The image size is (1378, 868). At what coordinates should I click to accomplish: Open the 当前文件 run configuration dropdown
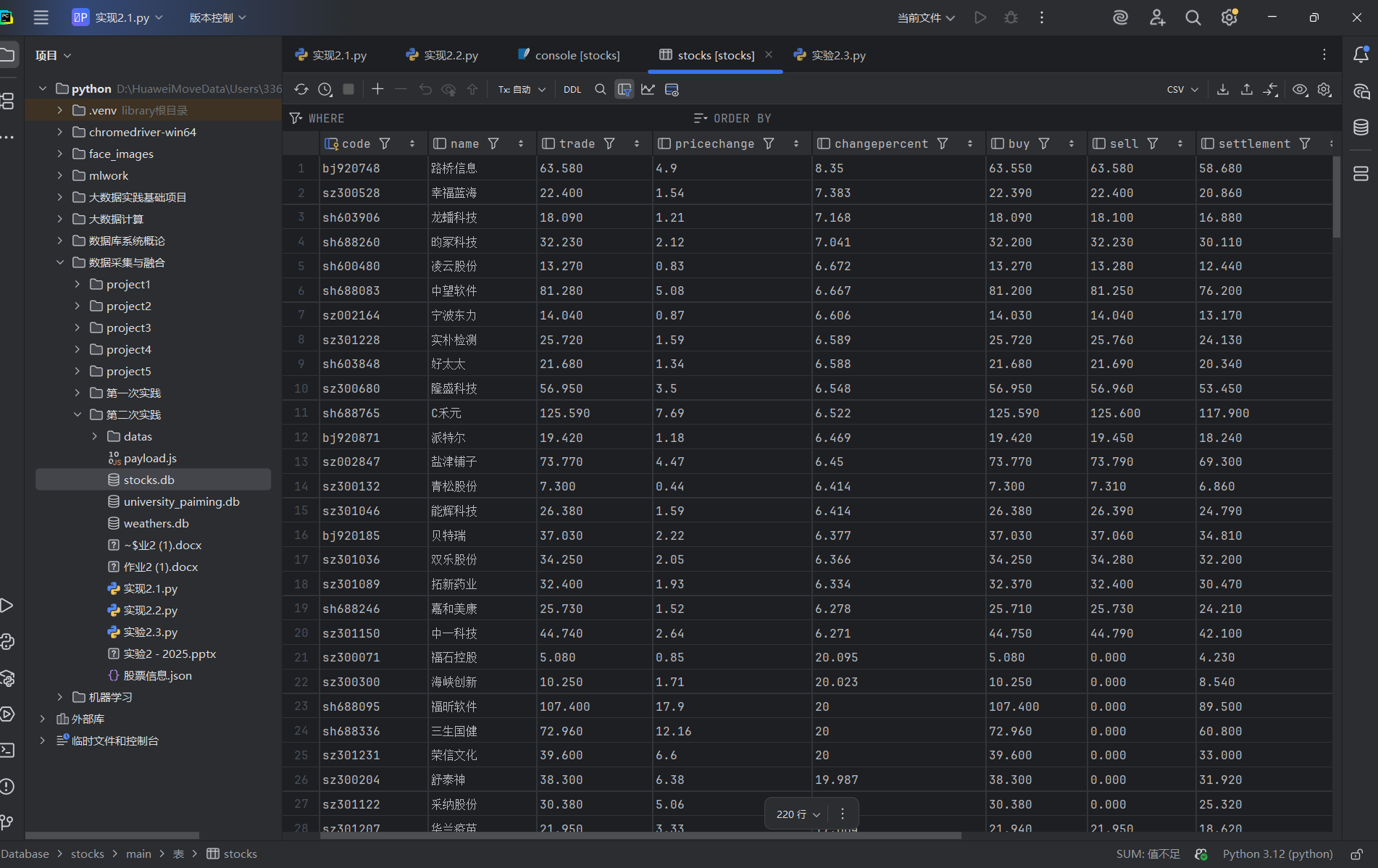click(926, 17)
